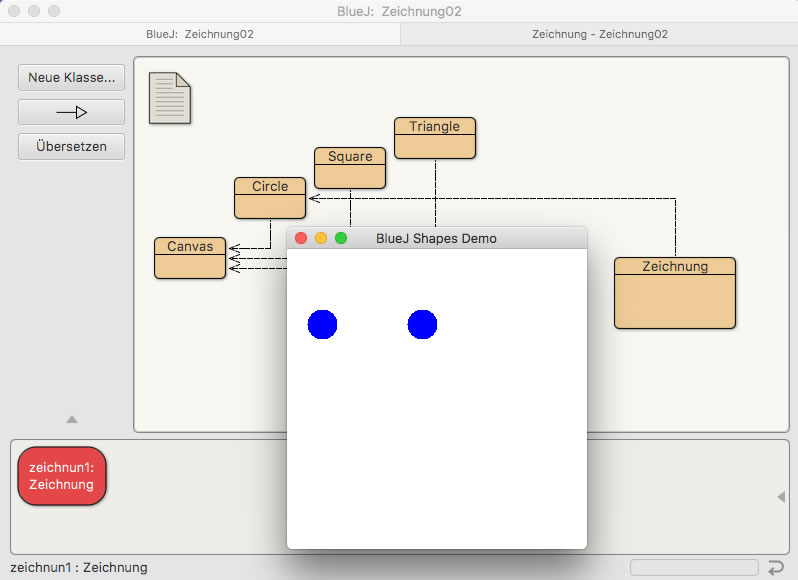798x580 pixels.
Task: Select the Canvas class box
Action: (x=189, y=258)
